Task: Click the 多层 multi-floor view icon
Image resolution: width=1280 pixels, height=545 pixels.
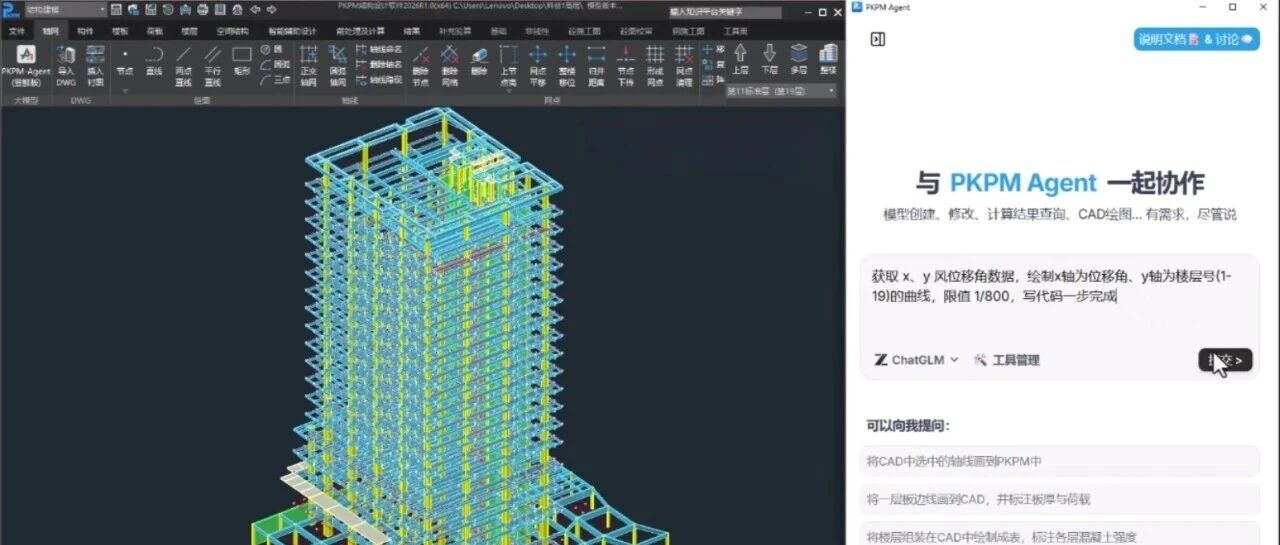Action: pyautogui.click(x=798, y=61)
